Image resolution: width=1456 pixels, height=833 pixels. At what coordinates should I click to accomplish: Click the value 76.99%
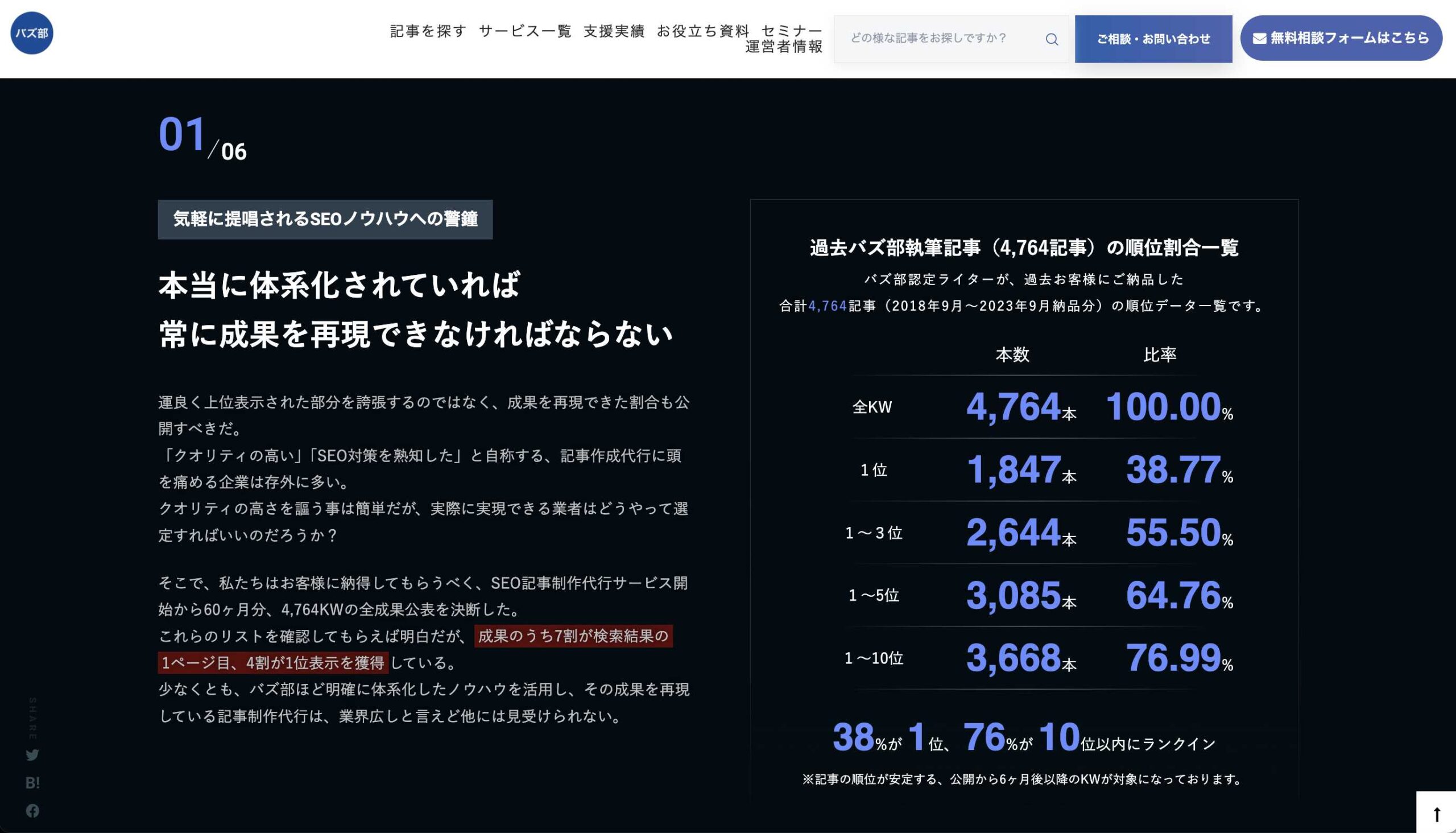[x=1179, y=658]
